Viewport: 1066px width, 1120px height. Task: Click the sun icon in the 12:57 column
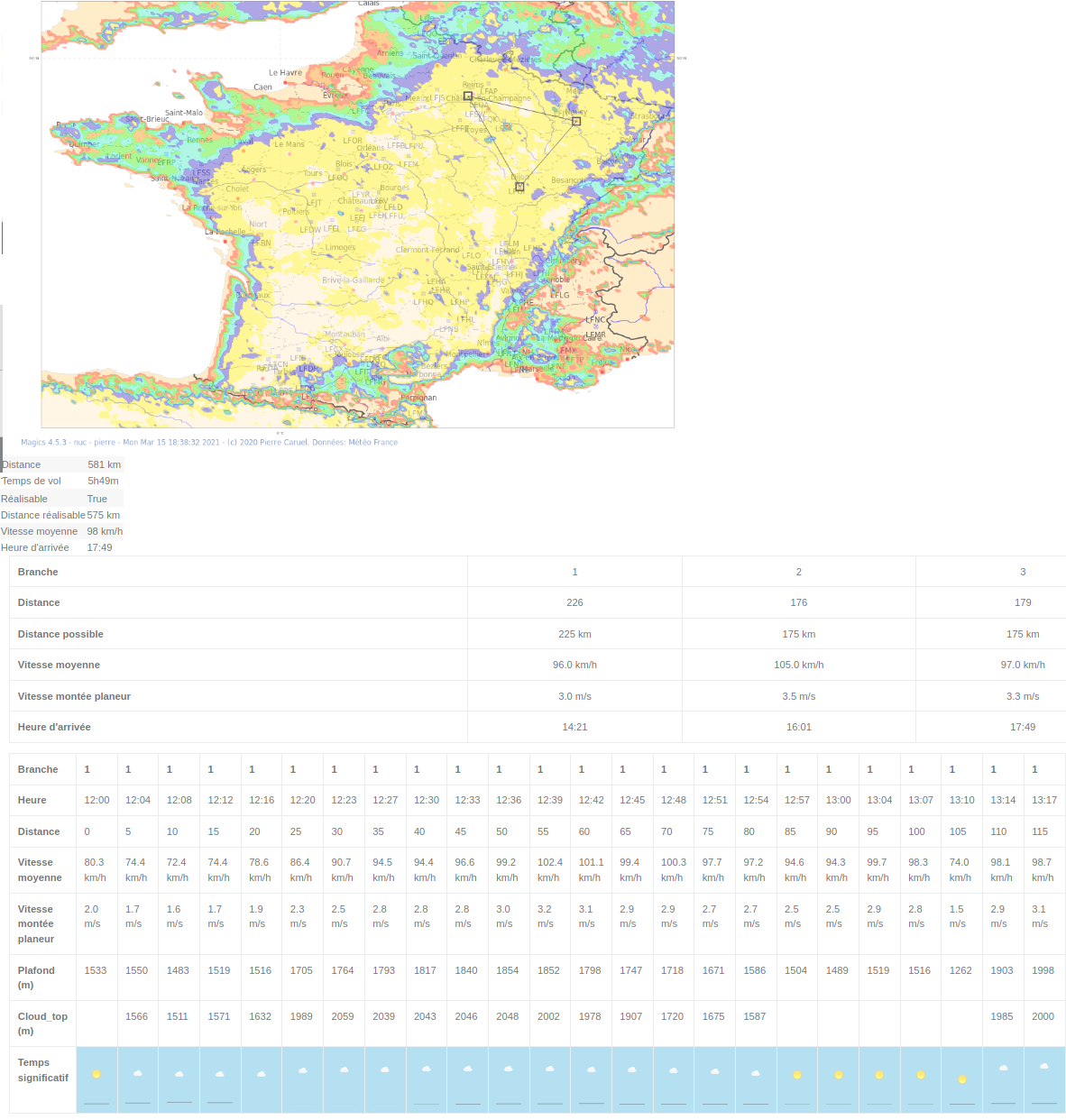pos(797,1075)
